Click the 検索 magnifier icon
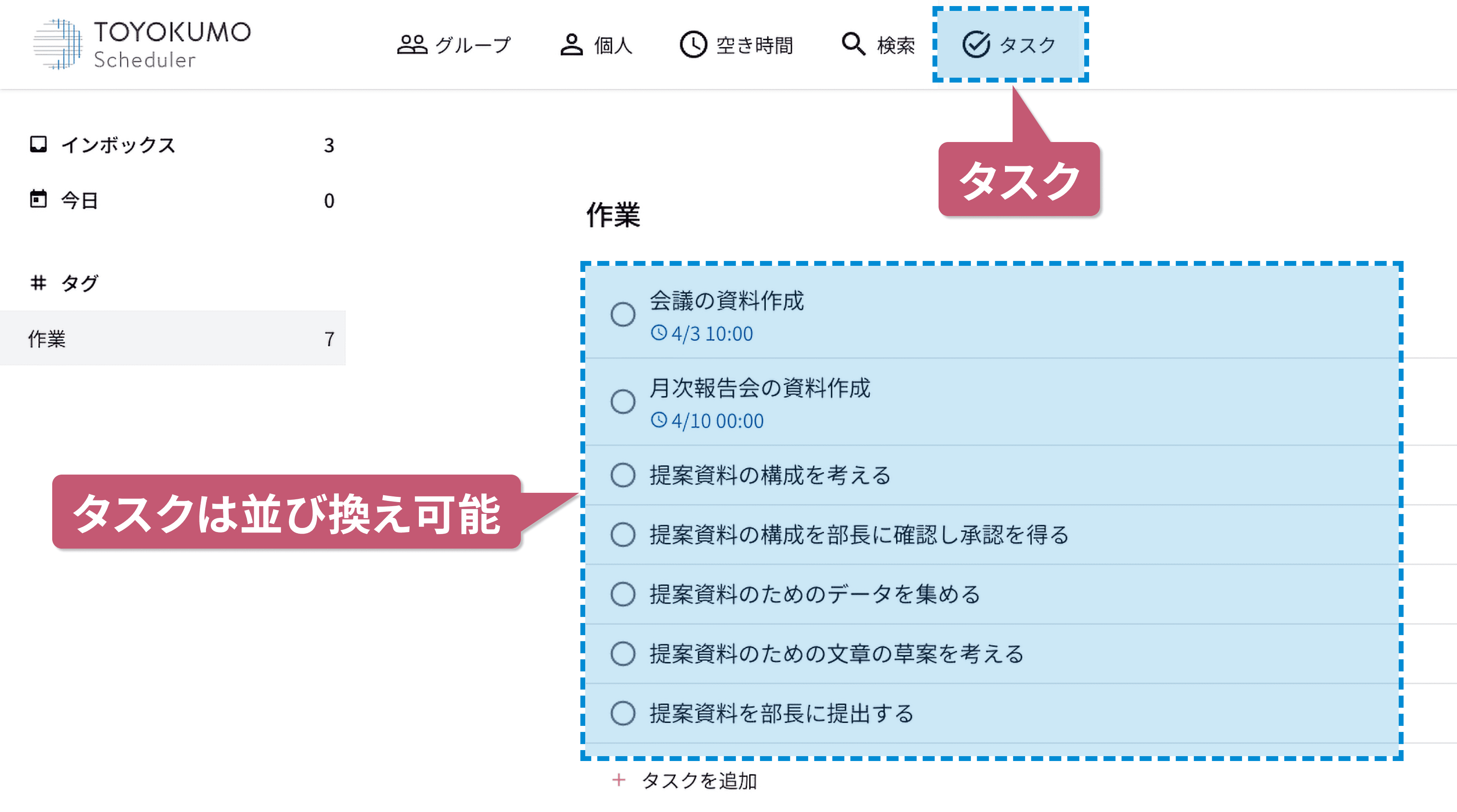Image resolution: width=1457 pixels, height=812 pixels. pos(853,44)
